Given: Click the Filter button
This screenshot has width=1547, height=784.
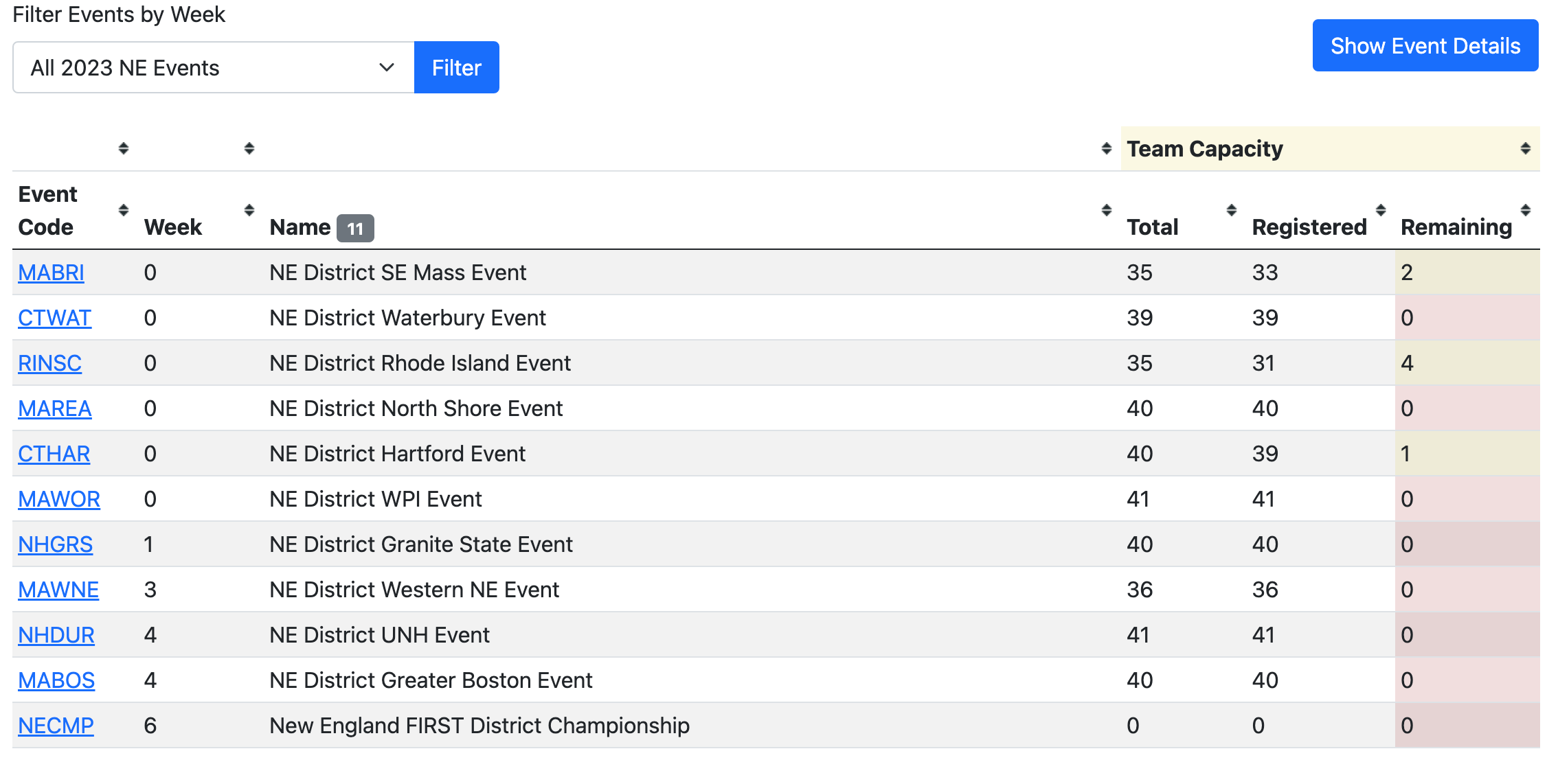Looking at the screenshot, I should coord(457,67).
